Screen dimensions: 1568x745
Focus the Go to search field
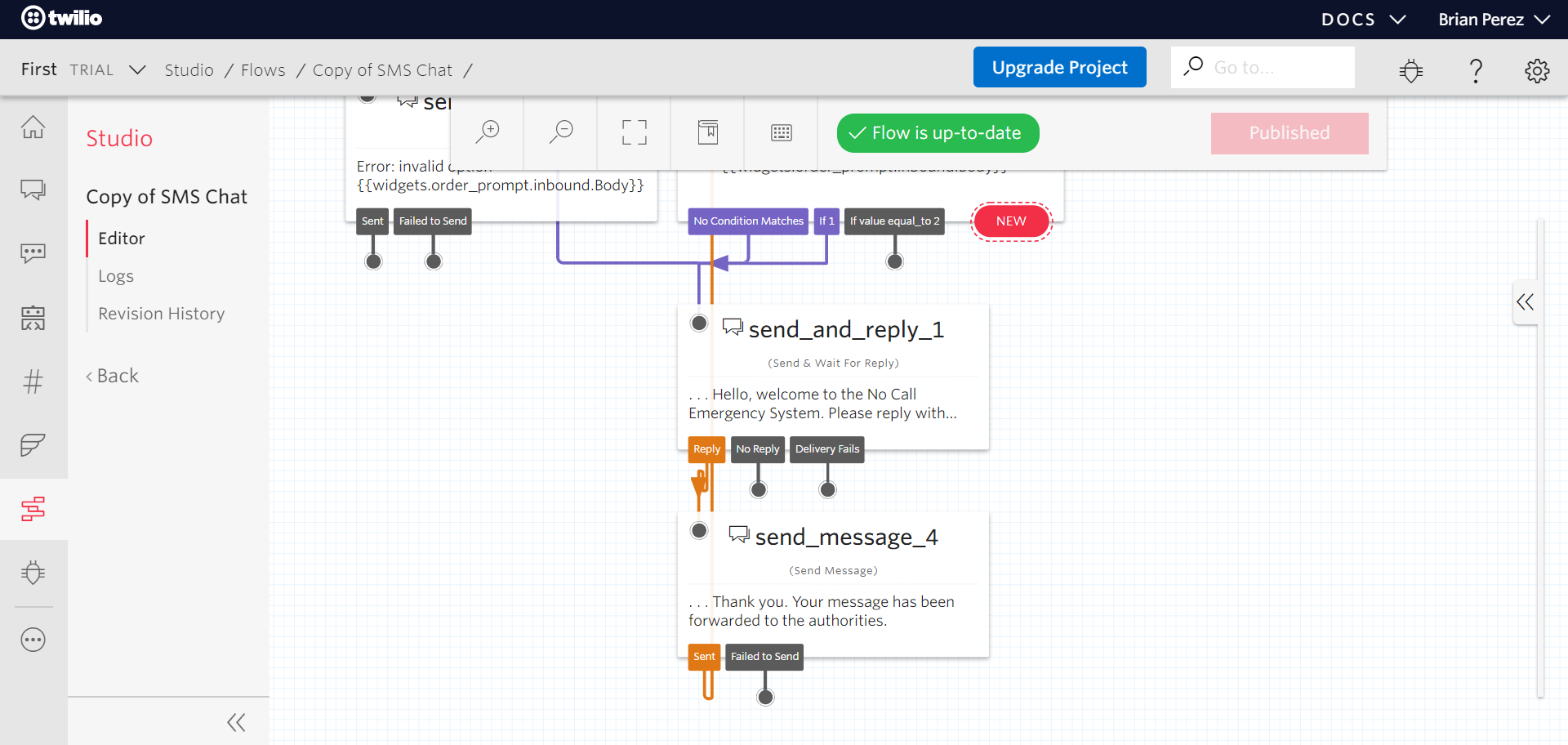(1263, 67)
